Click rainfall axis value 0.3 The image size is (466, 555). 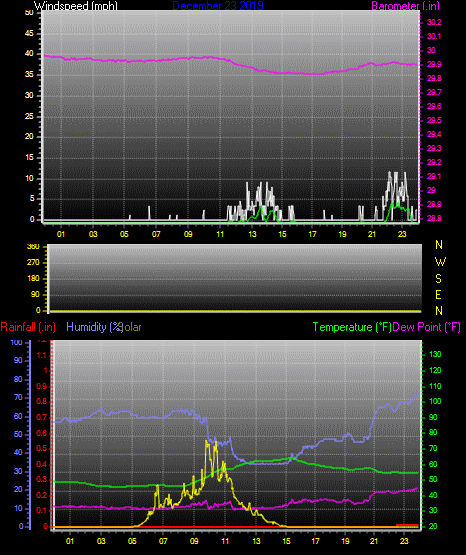pyautogui.click(x=42, y=479)
